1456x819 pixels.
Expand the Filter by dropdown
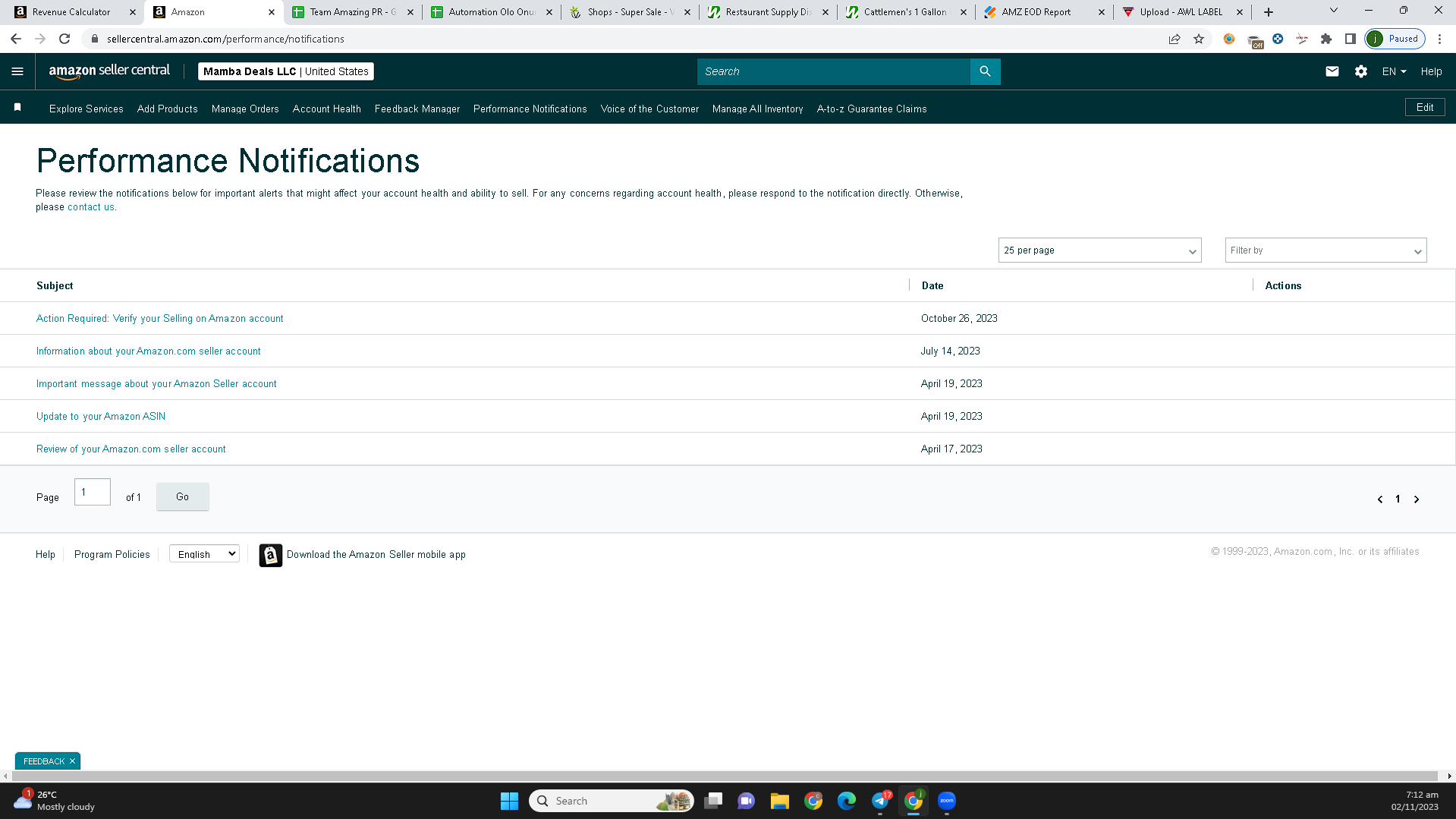click(x=1325, y=250)
